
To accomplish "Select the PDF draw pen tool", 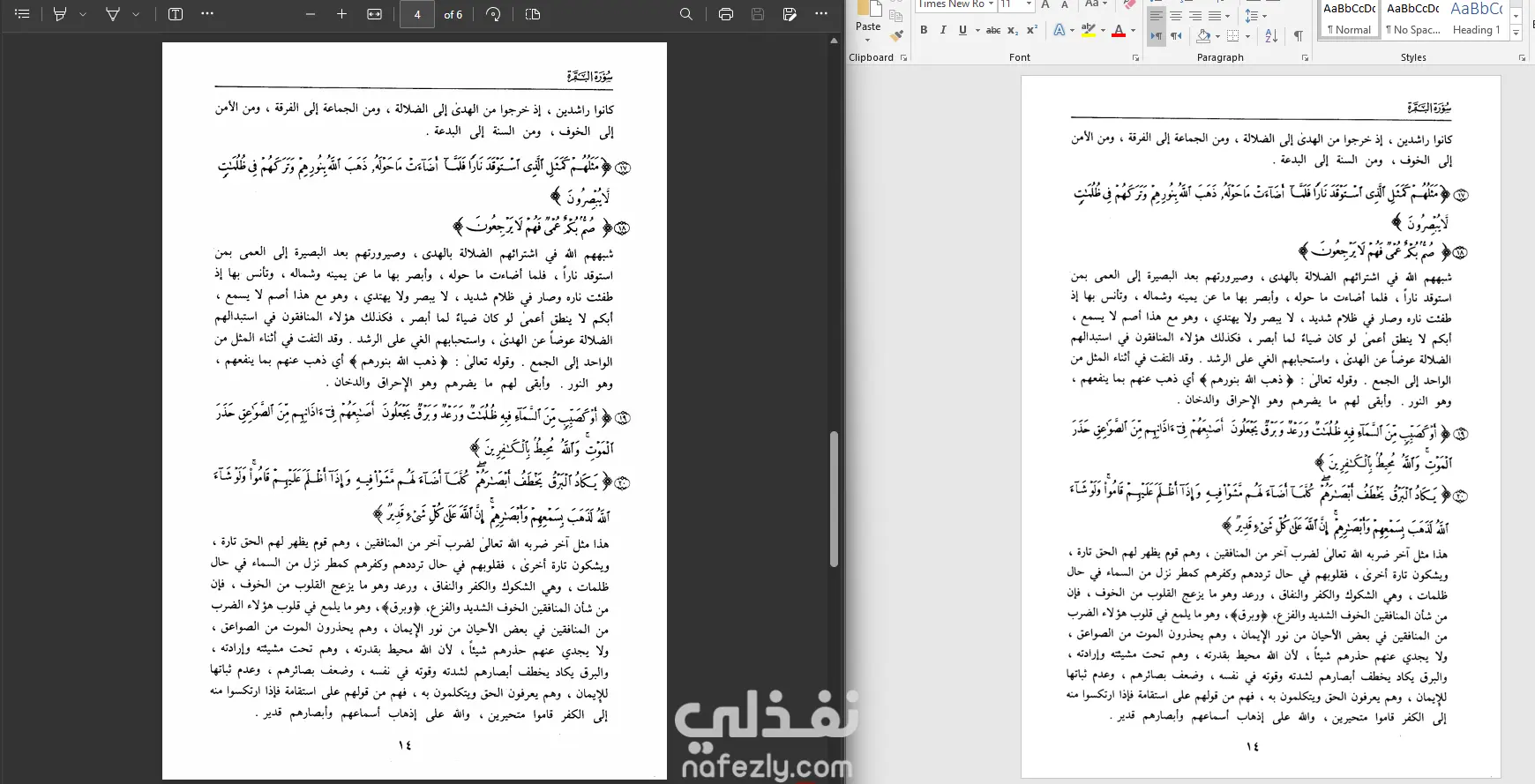I will tap(113, 14).
